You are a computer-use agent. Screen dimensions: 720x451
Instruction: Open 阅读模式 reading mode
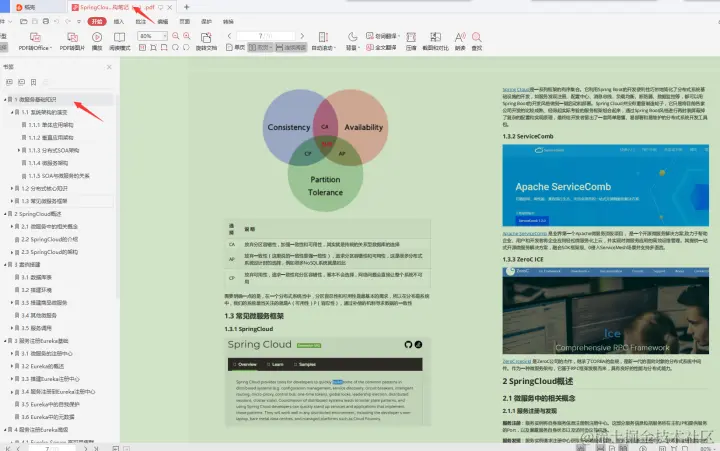(x=119, y=39)
